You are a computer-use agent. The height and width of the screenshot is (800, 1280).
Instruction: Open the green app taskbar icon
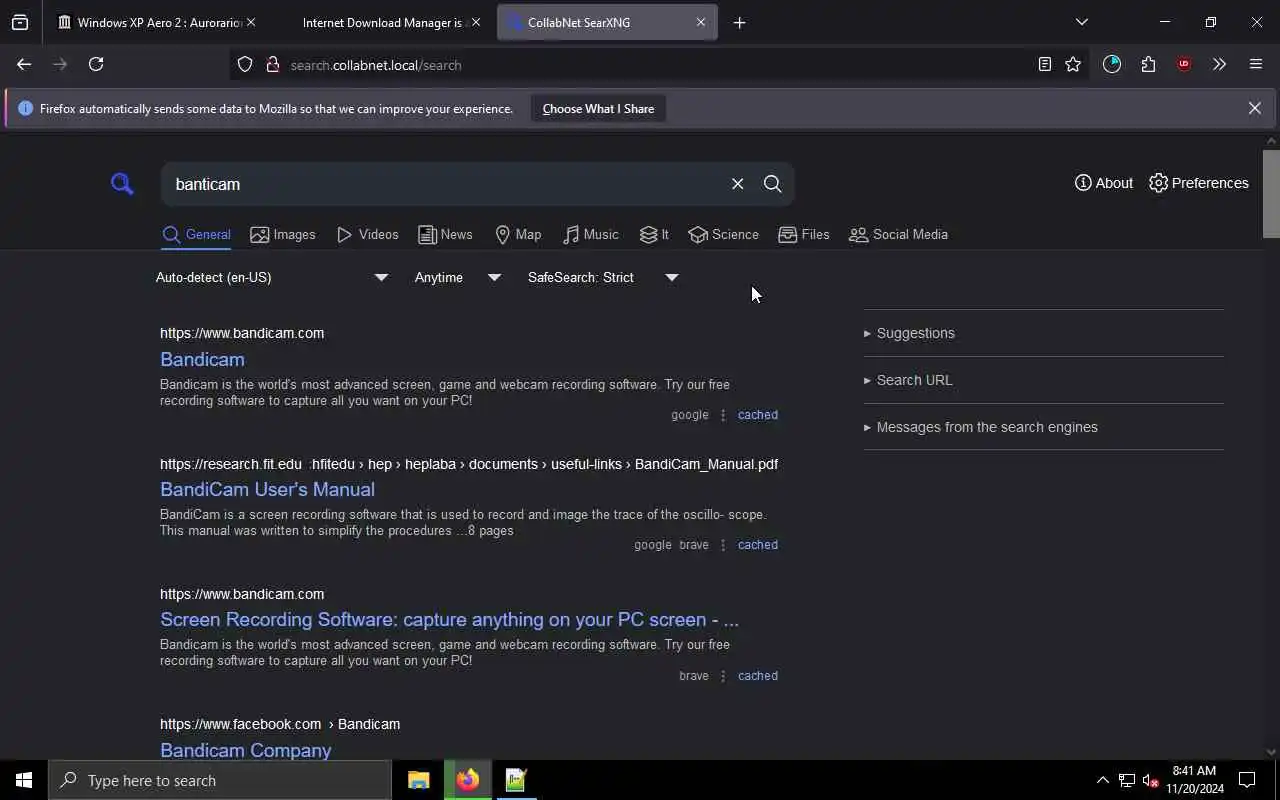point(516,780)
